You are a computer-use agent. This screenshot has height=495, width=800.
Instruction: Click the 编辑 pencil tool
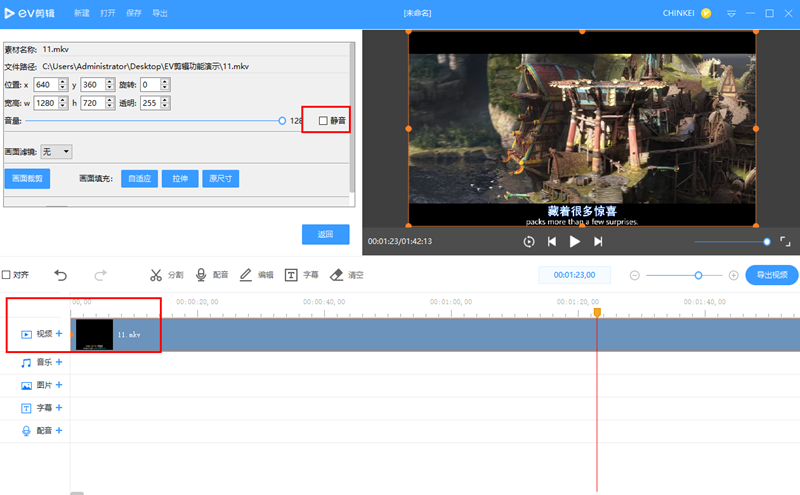click(x=257, y=275)
